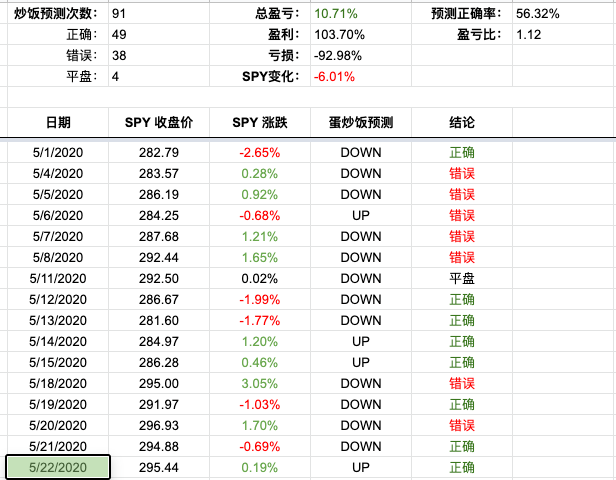Select the 预测正确率 value 56.32%

[x=564, y=14]
